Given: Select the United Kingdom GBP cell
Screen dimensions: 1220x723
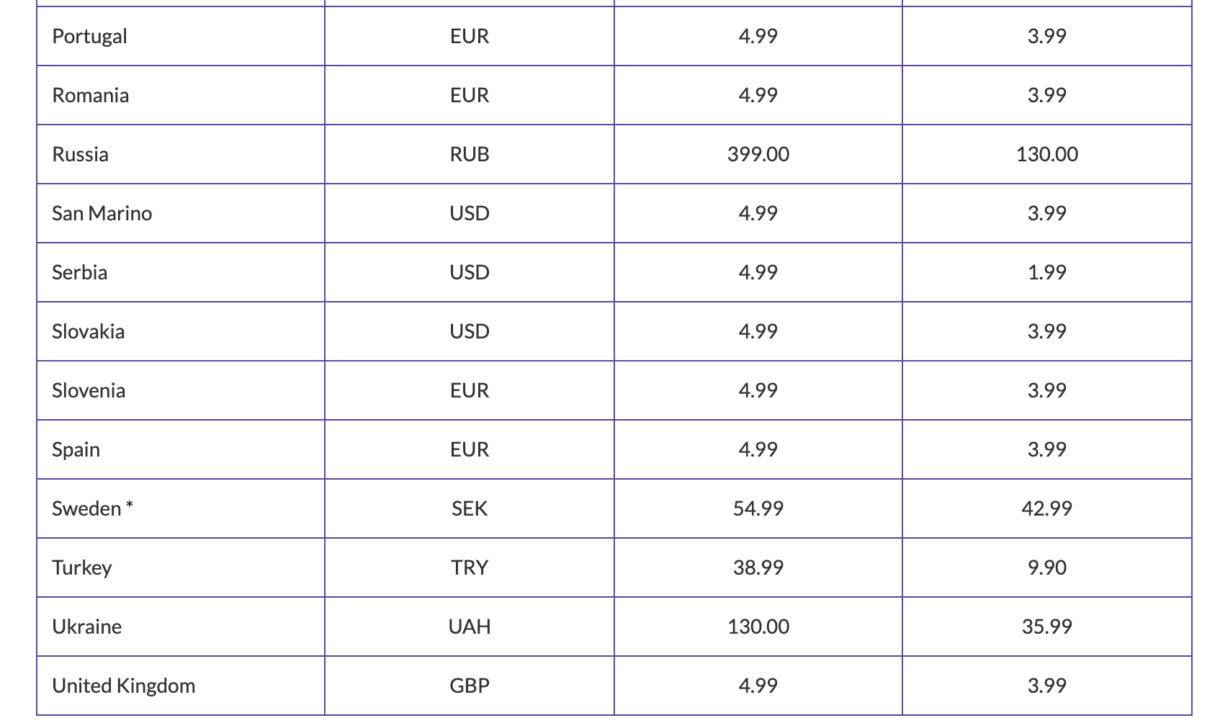Looking at the screenshot, I should [469, 685].
